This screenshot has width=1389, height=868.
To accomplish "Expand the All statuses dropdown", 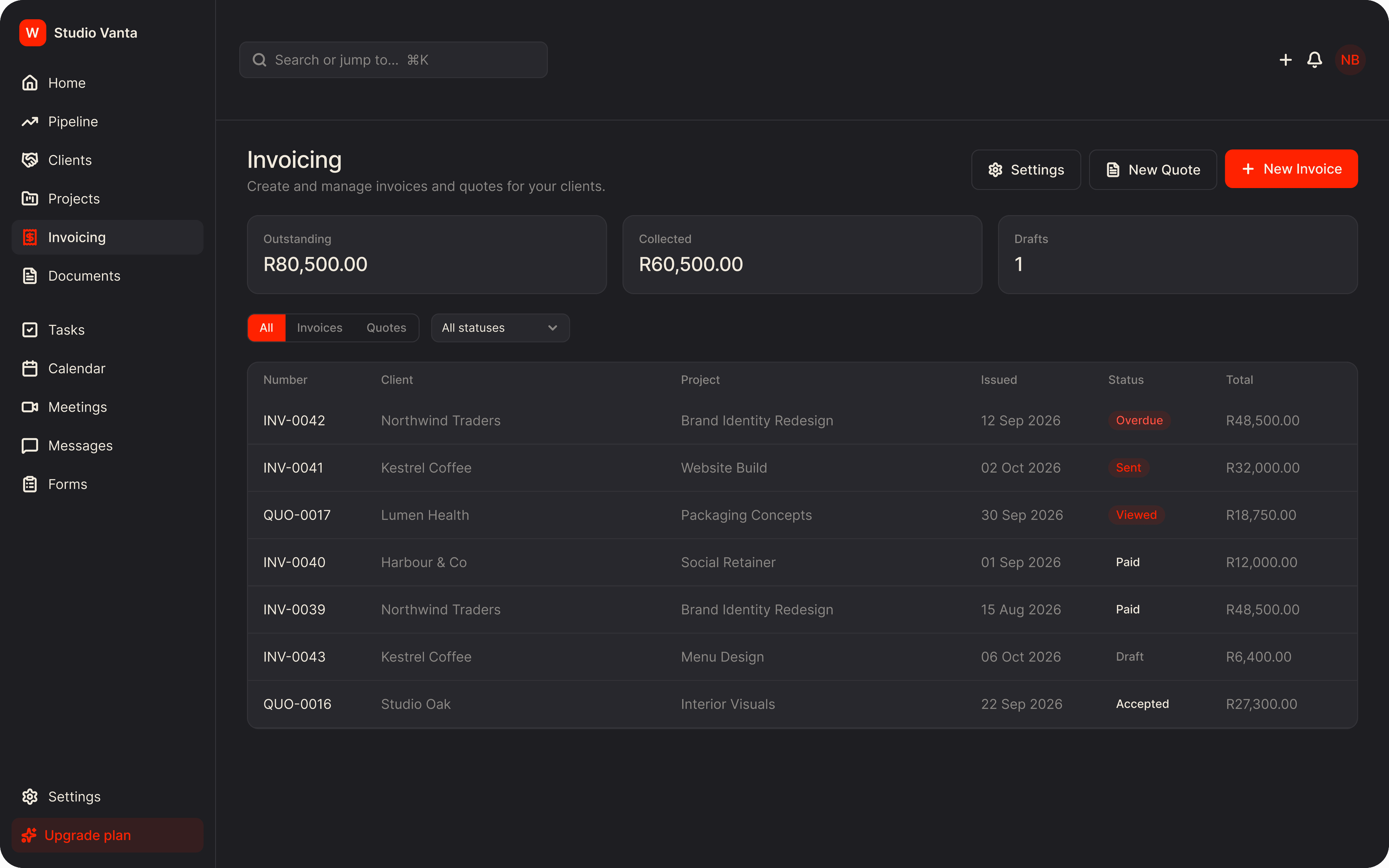I will (x=501, y=328).
